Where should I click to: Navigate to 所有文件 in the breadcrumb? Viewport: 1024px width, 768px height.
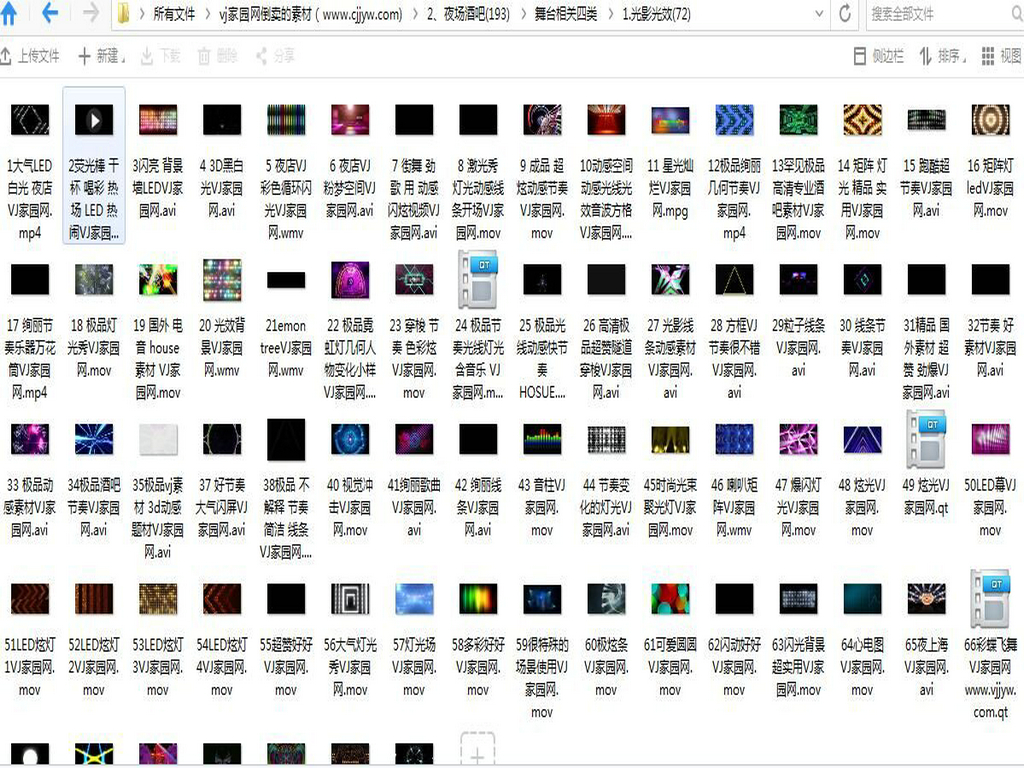coord(177,15)
